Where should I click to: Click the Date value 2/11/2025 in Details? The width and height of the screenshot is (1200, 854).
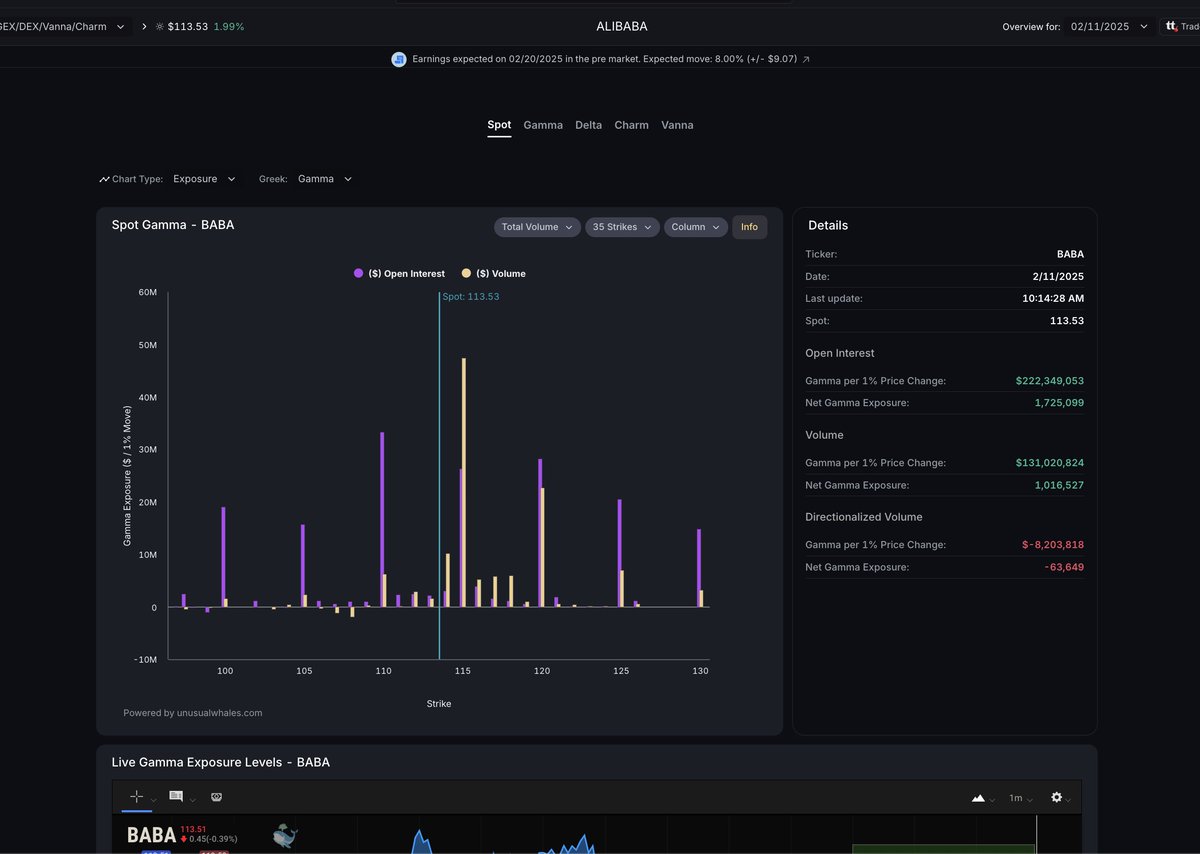[1059, 276]
